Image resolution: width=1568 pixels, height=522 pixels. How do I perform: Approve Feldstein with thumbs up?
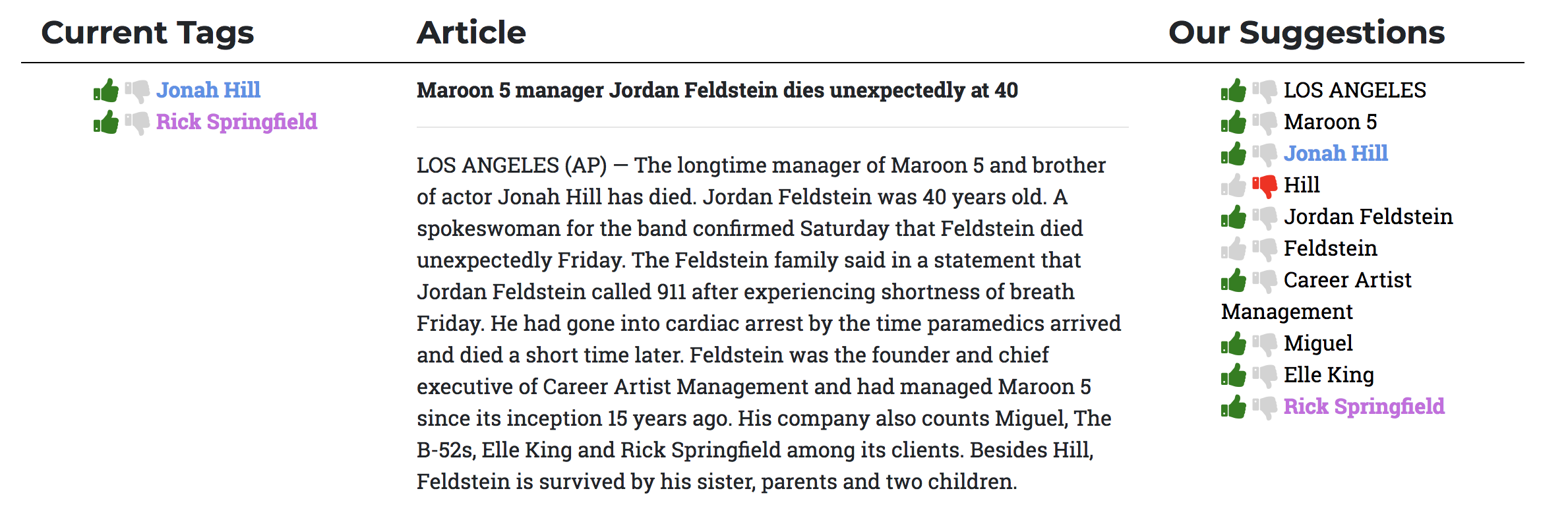coord(1233,248)
